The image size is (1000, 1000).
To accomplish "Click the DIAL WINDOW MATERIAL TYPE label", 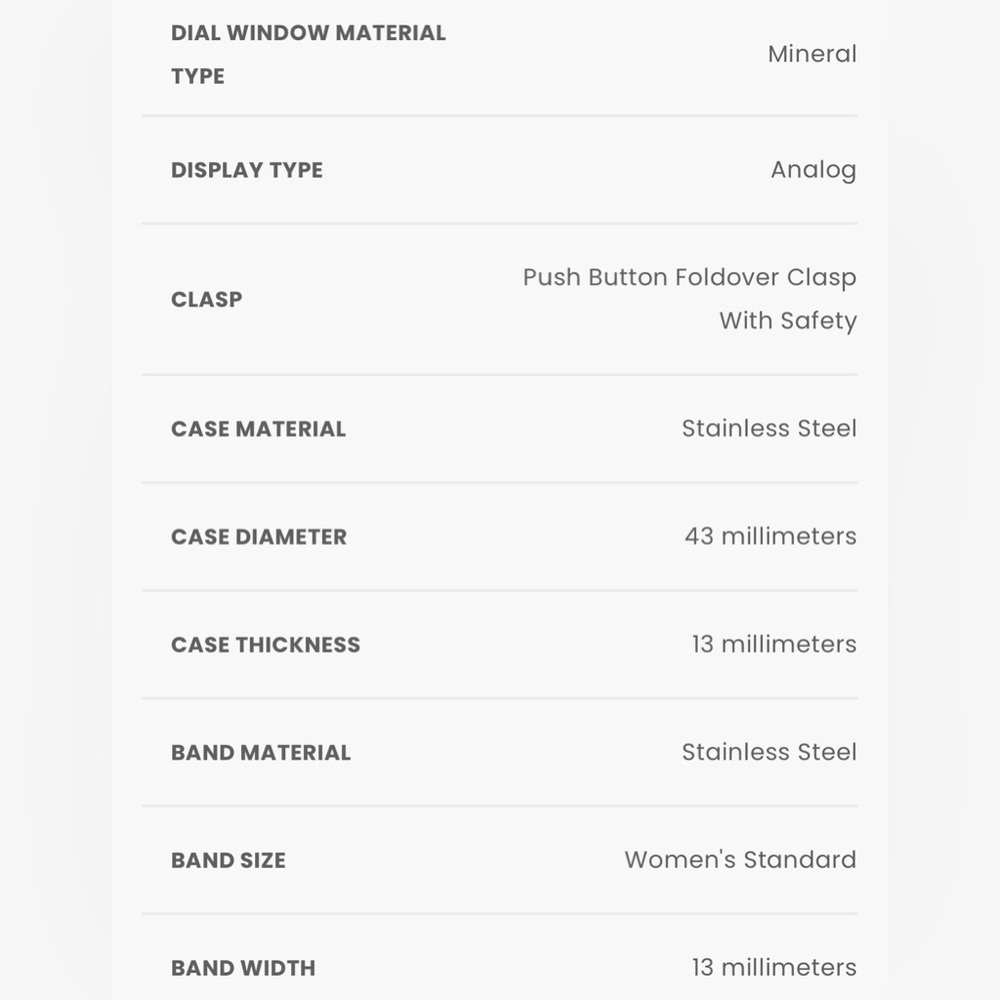I will coord(308,54).
